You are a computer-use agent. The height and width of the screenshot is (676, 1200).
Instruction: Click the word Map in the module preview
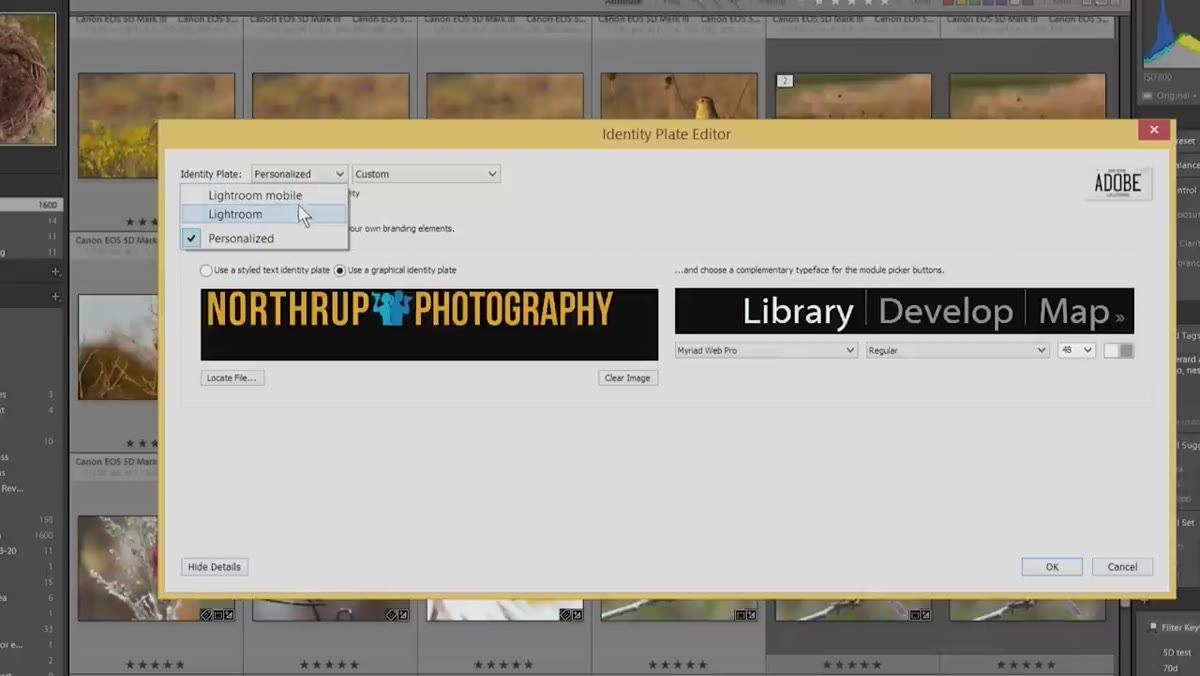click(x=1074, y=312)
